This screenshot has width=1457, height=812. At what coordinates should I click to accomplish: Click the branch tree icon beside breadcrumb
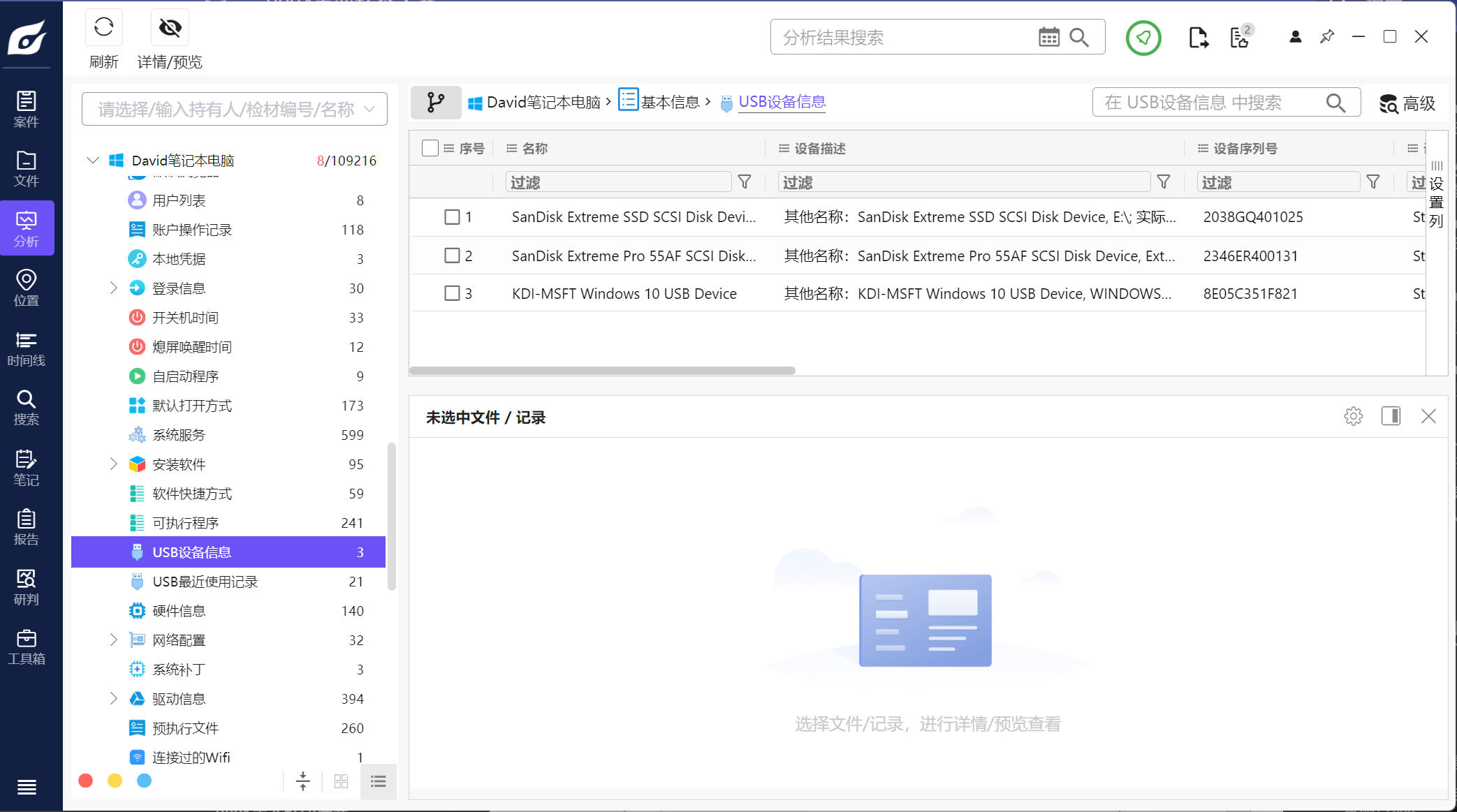435,103
